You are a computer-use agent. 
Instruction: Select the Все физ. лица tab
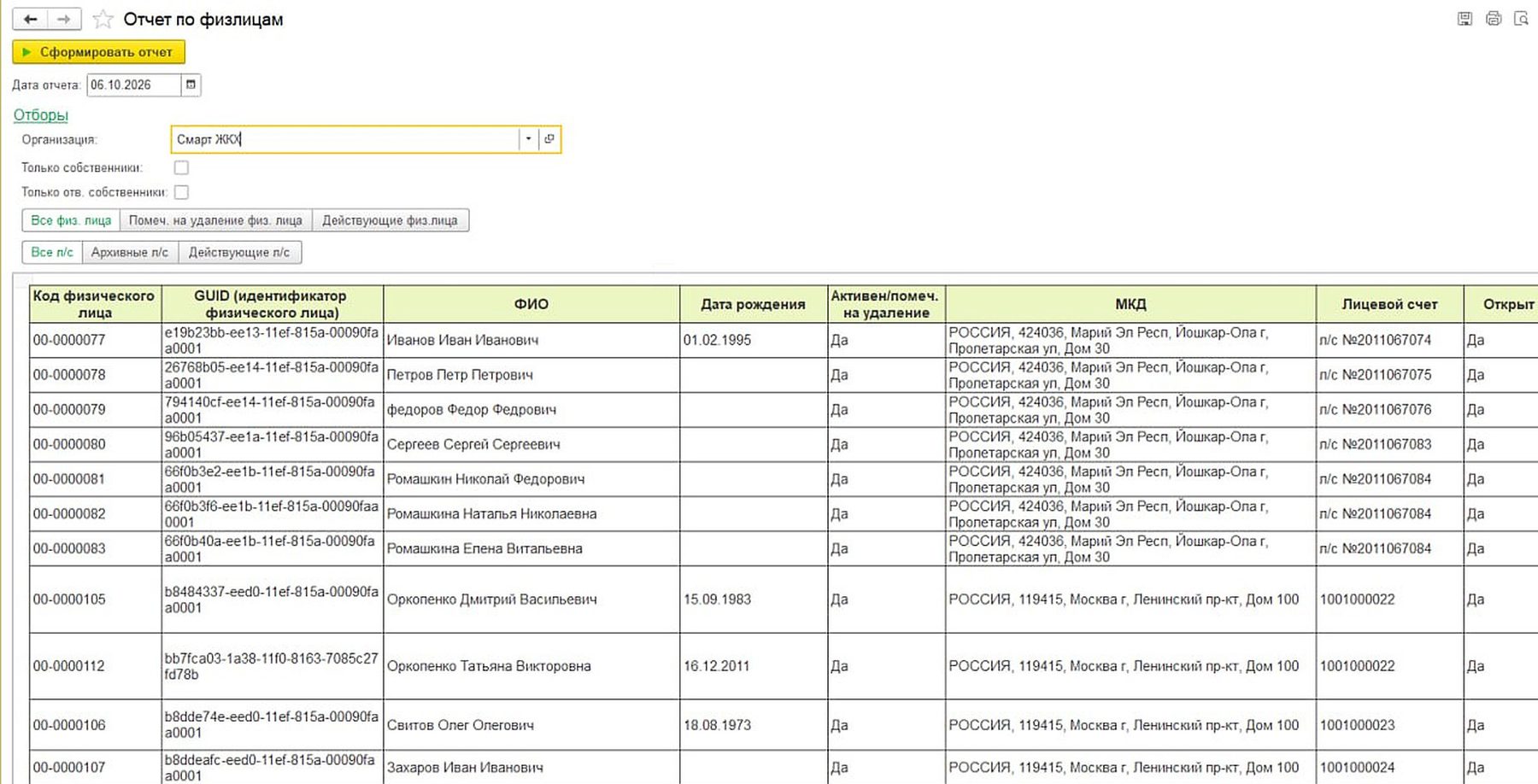71,220
